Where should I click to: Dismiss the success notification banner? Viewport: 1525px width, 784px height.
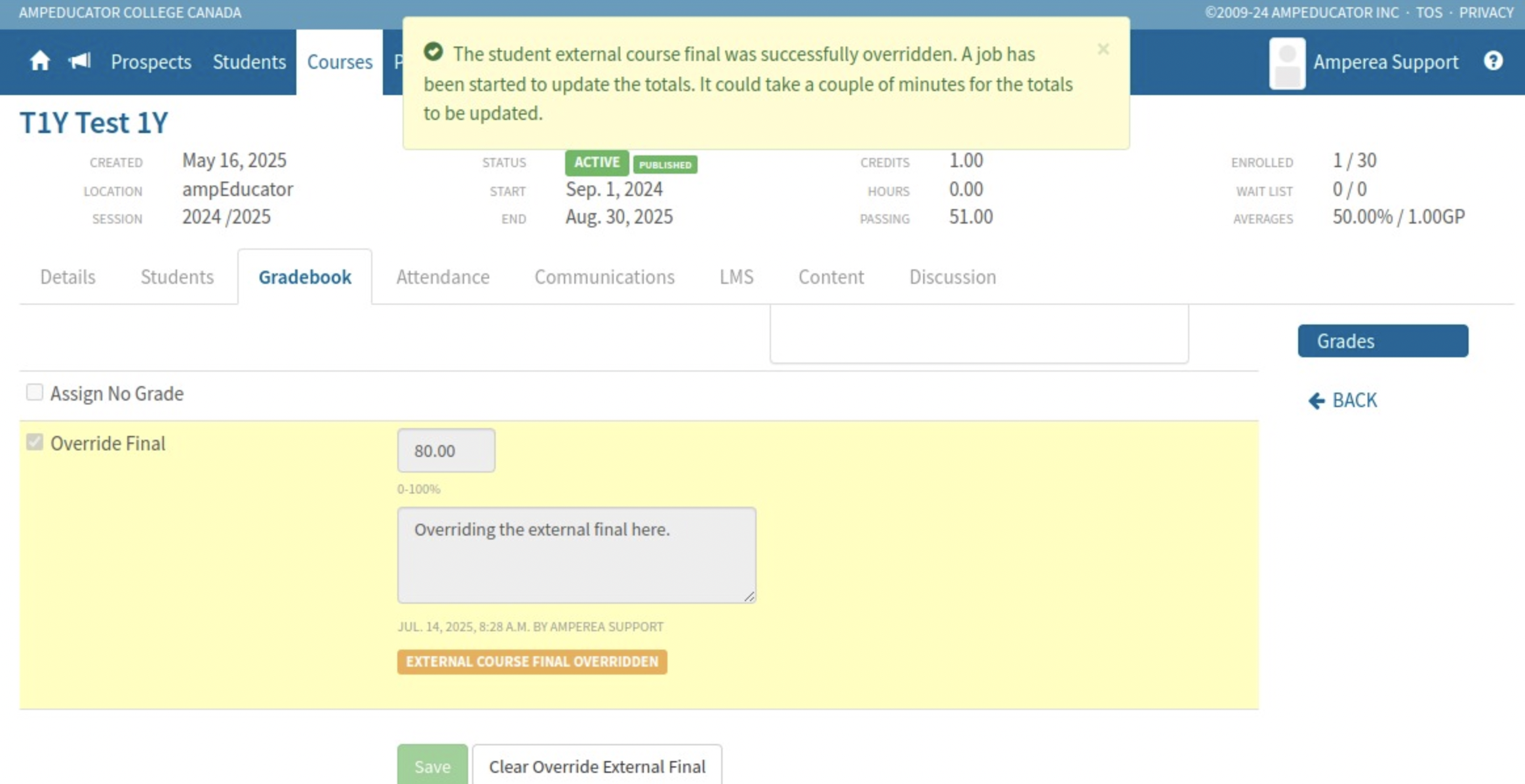pyautogui.click(x=1103, y=49)
